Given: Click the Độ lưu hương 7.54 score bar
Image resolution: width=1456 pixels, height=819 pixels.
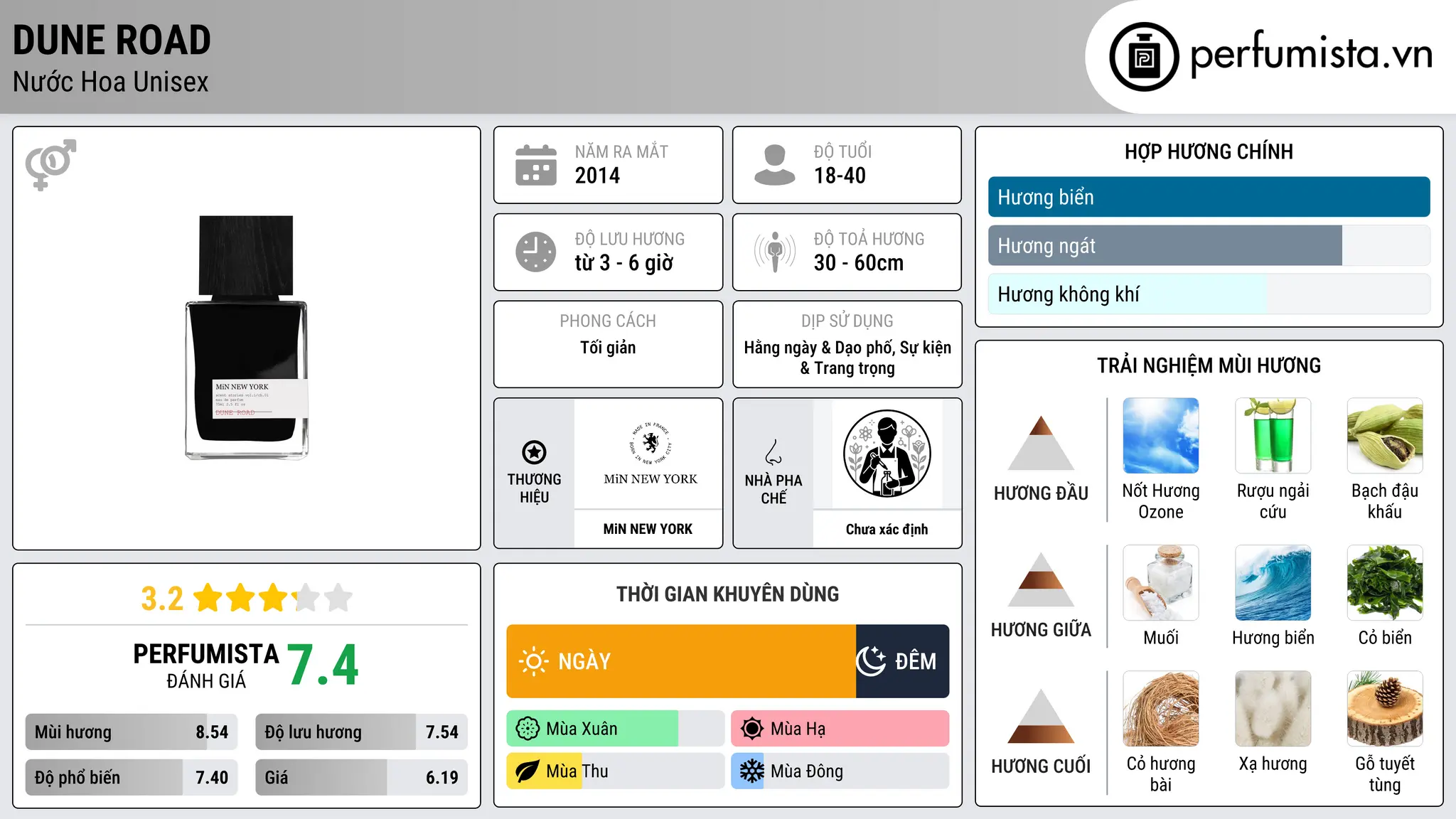Looking at the screenshot, I should [x=361, y=732].
